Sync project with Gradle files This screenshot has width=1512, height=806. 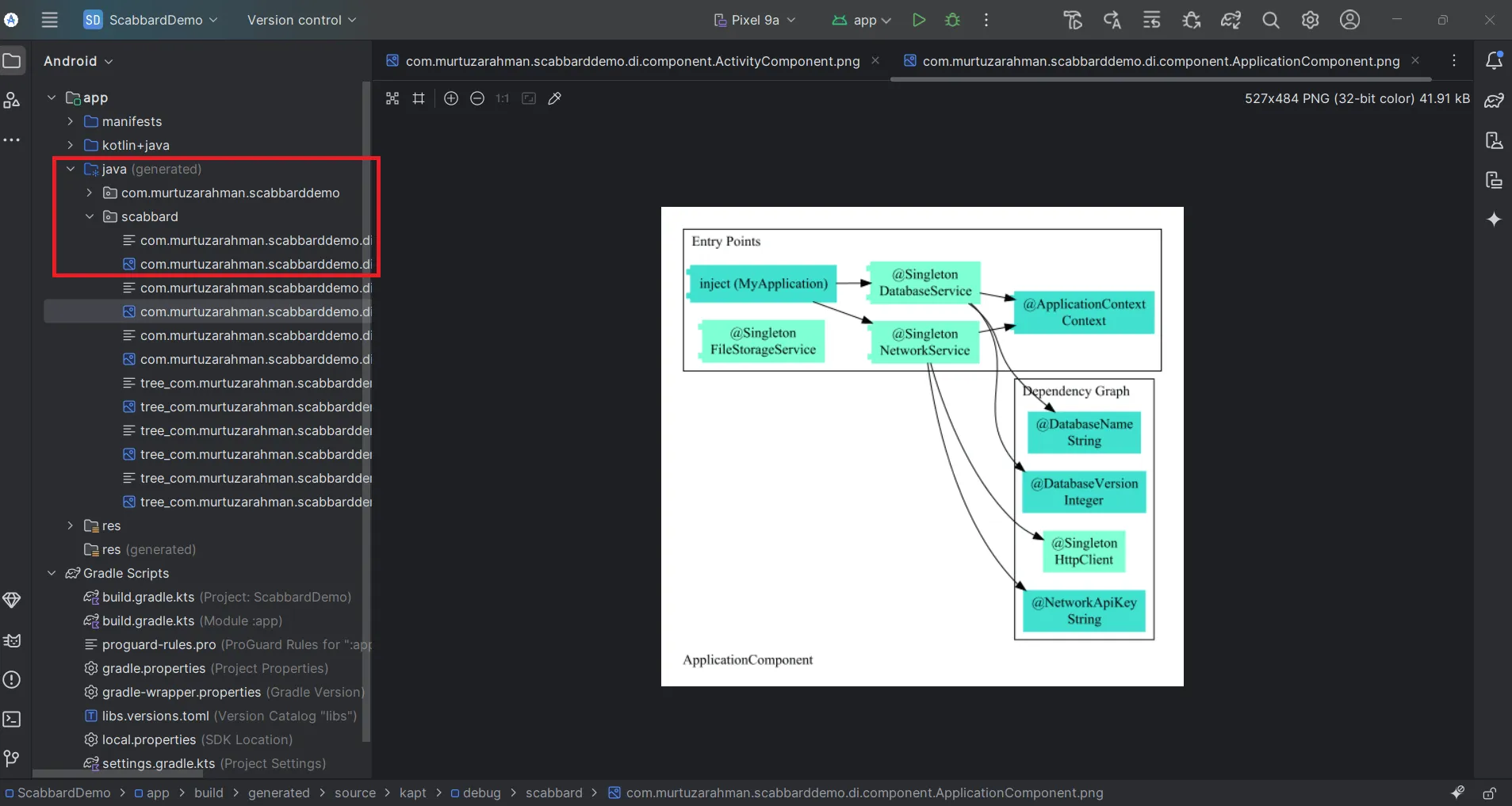click(1231, 20)
